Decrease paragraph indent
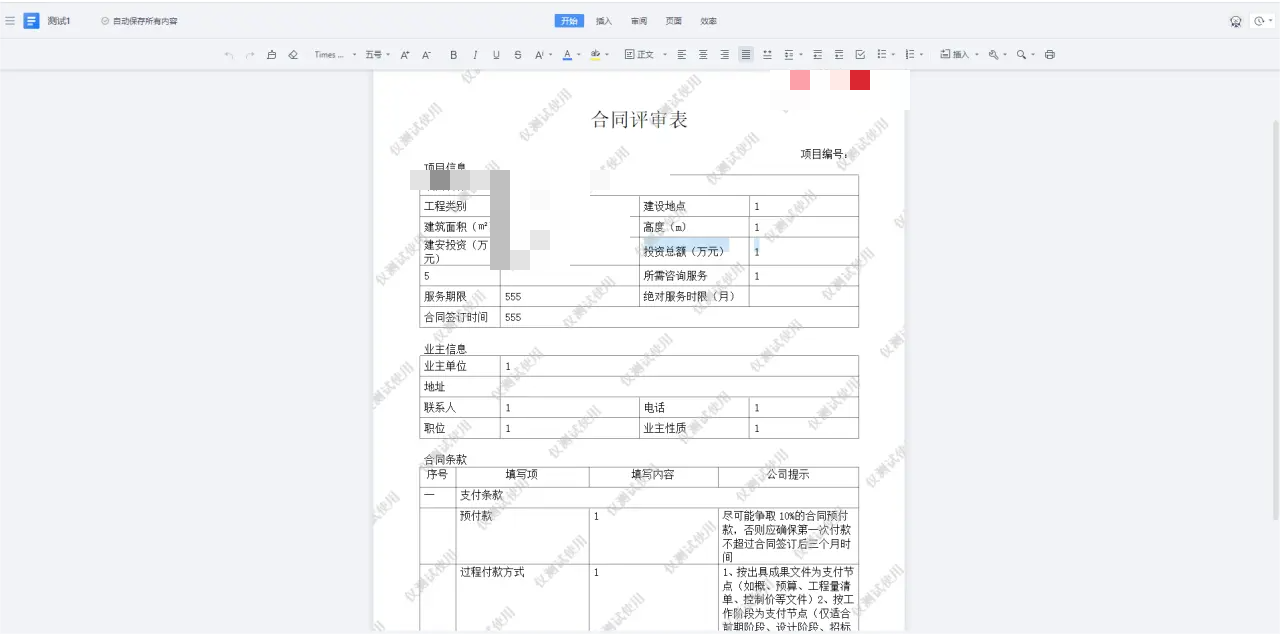Viewport: 1280px width, 634px height. pyautogui.click(x=817, y=55)
